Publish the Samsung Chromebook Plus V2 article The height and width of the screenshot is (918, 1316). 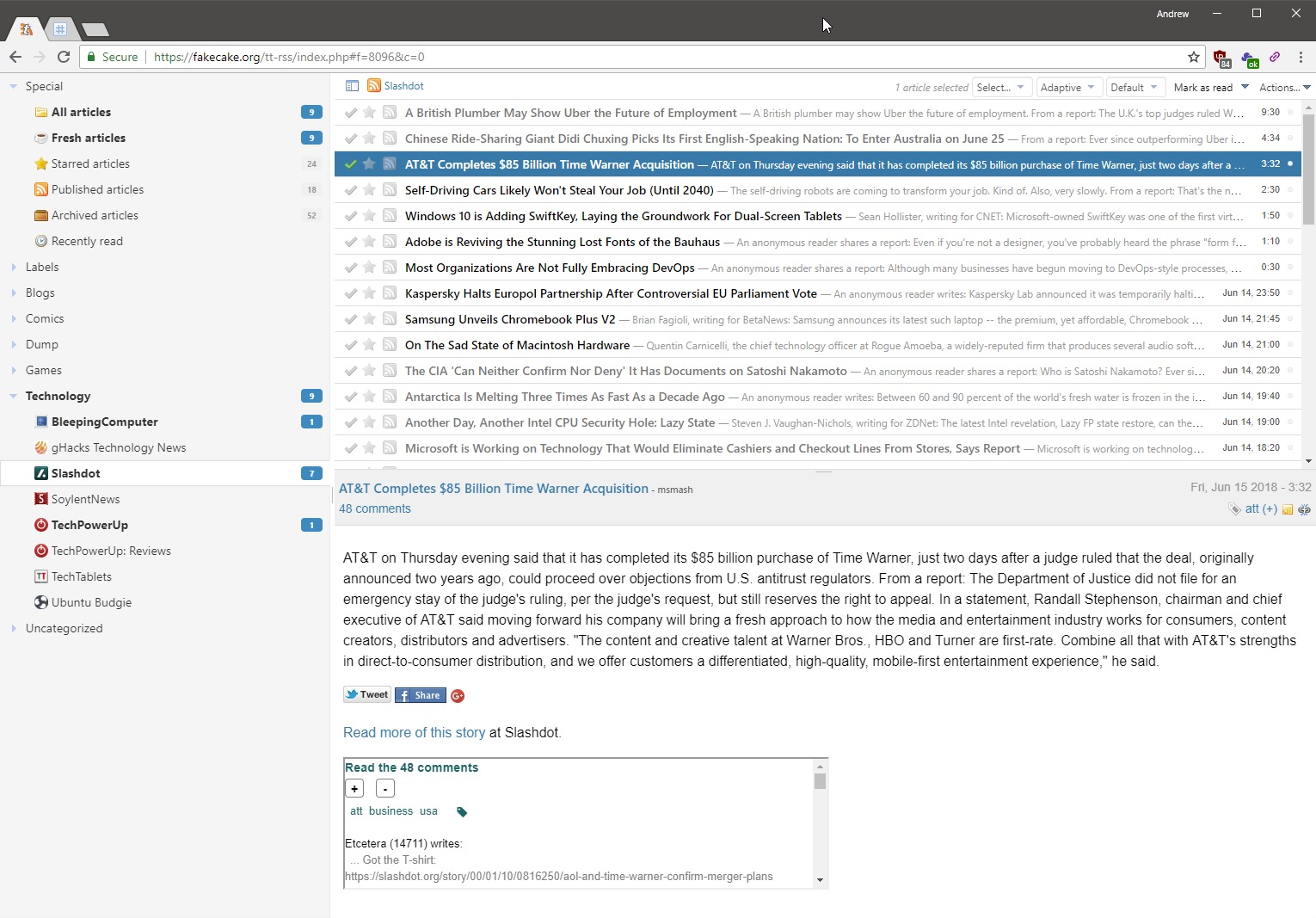390,319
